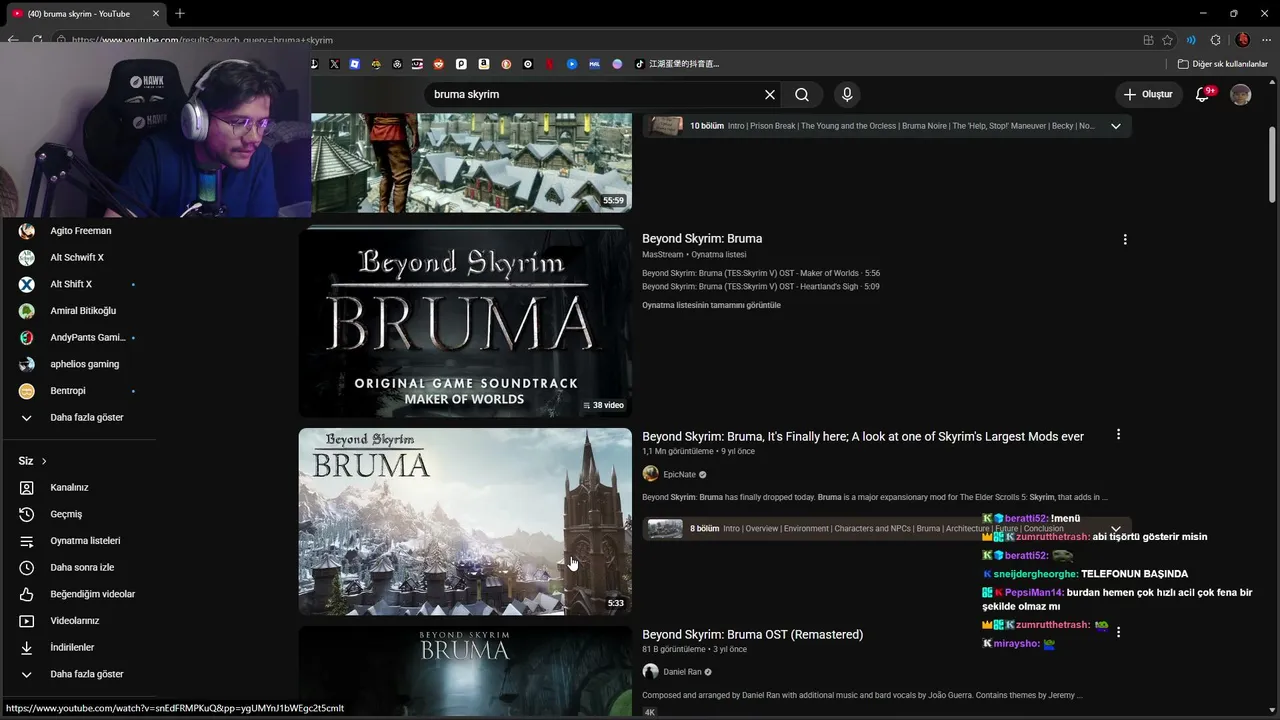The height and width of the screenshot is (720, 1280).
Task: Click the EpicNate channel avatar
Action: 650,474
